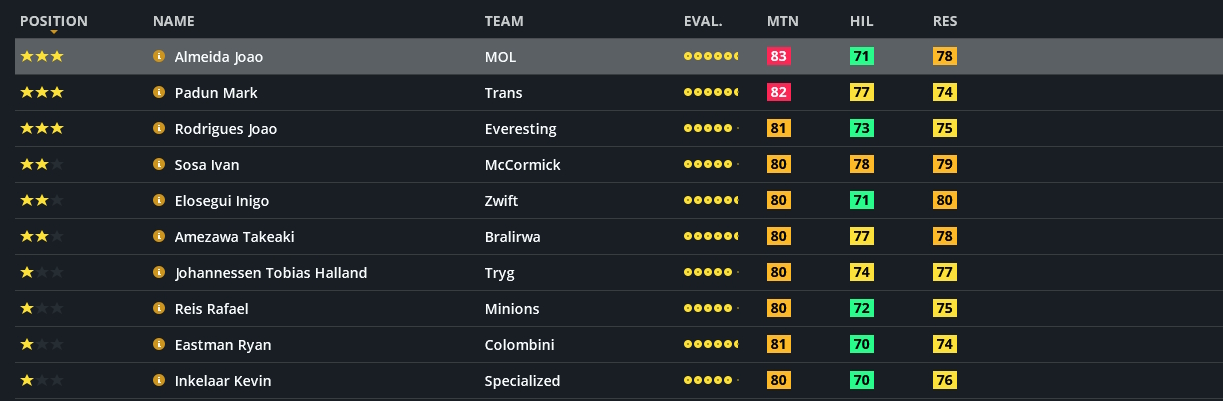Click info icon next to Rodrigues Joao
The image size is (1223, 401).
pos(158,129)
